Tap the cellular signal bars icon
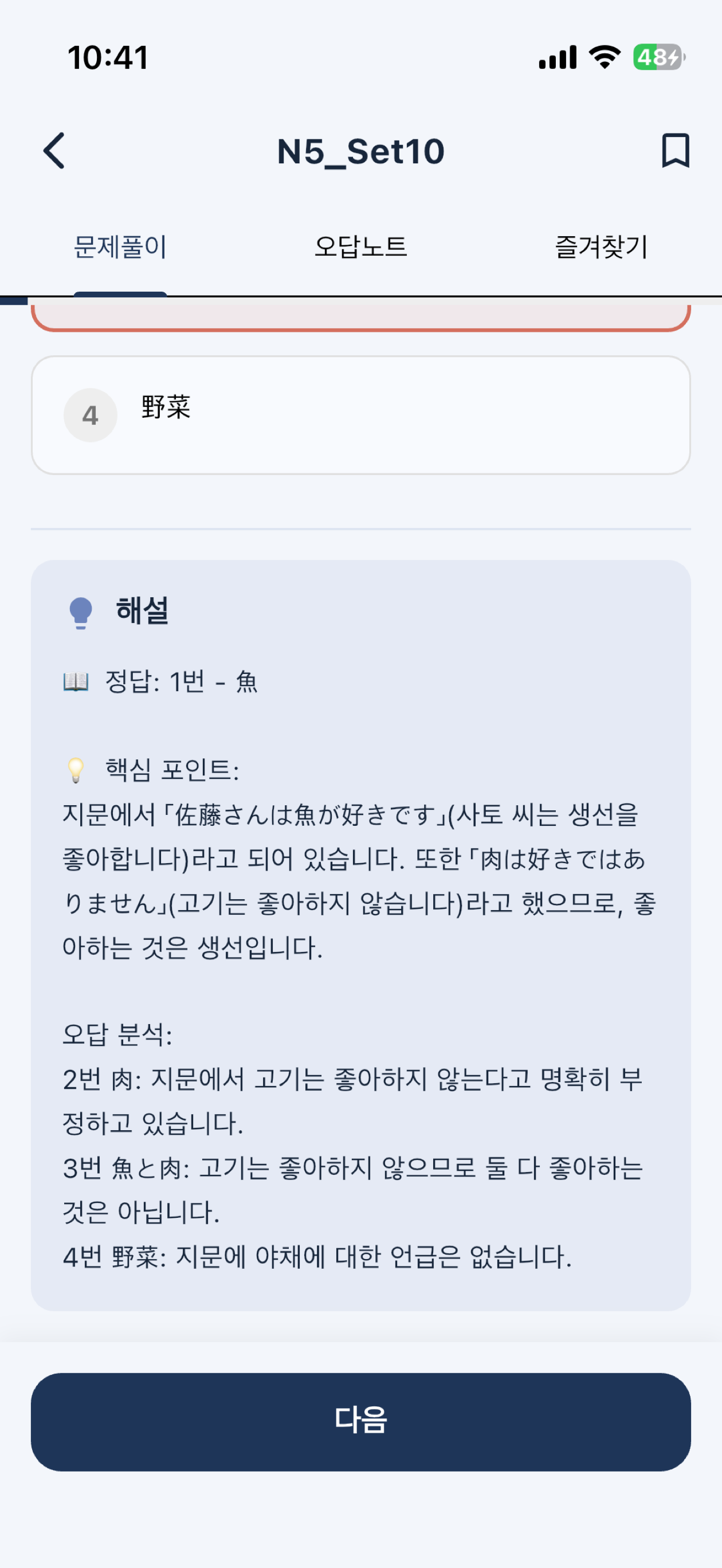This screenshot has height=1568, width=722. coord(558,57)
